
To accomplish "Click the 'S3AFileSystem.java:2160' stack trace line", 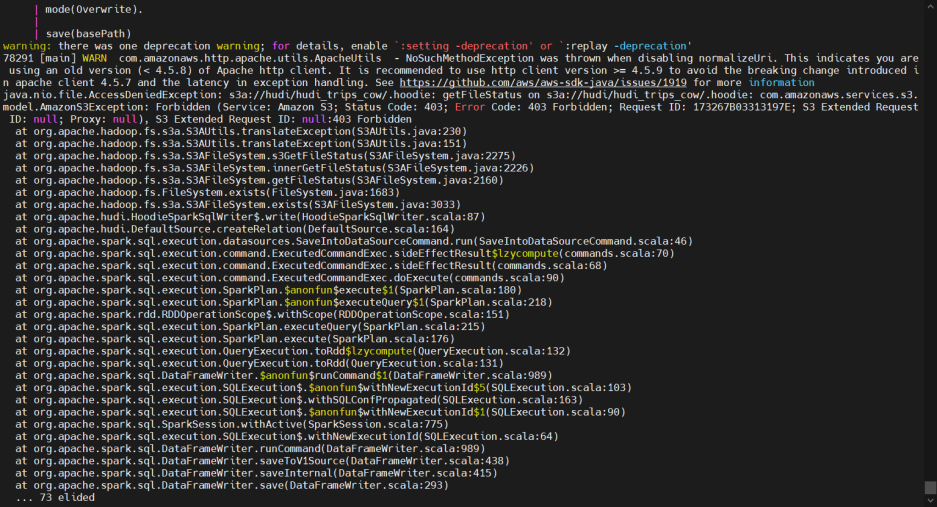I will (x=259, y=181).
